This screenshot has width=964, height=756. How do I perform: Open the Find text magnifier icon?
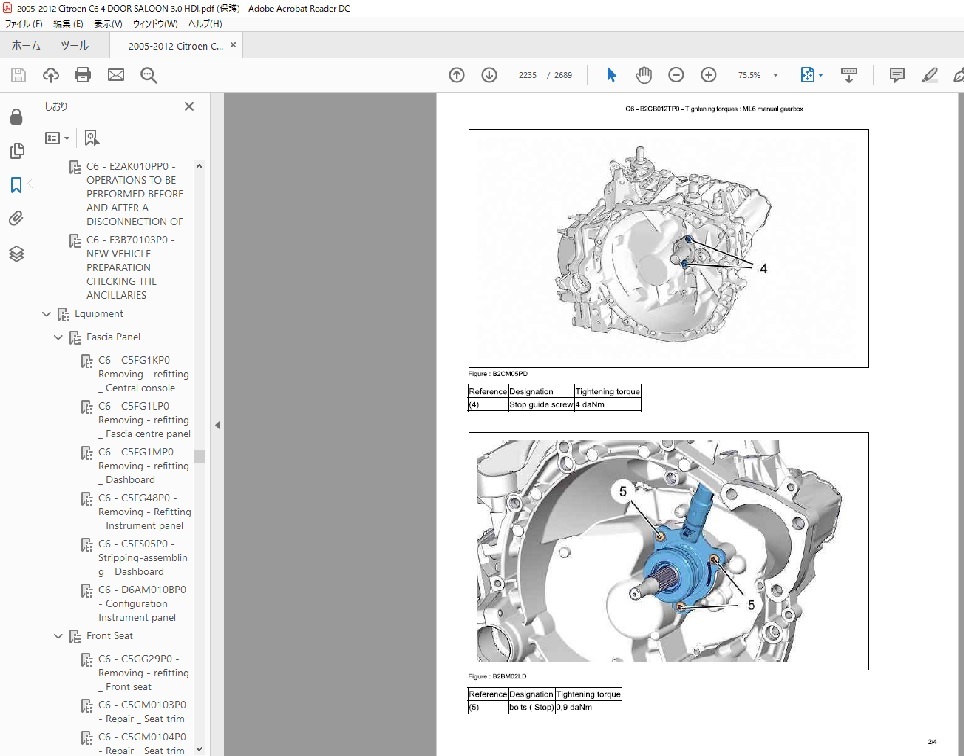[148, 75]
